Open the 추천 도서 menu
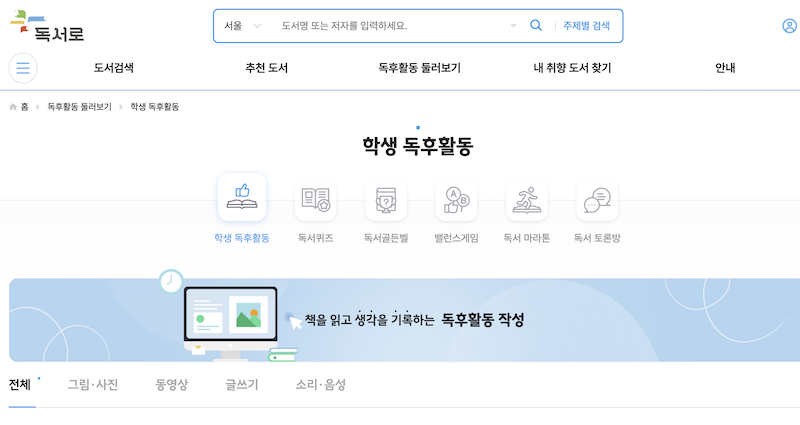This screenshot has height=425, width=800. point(267,68)
